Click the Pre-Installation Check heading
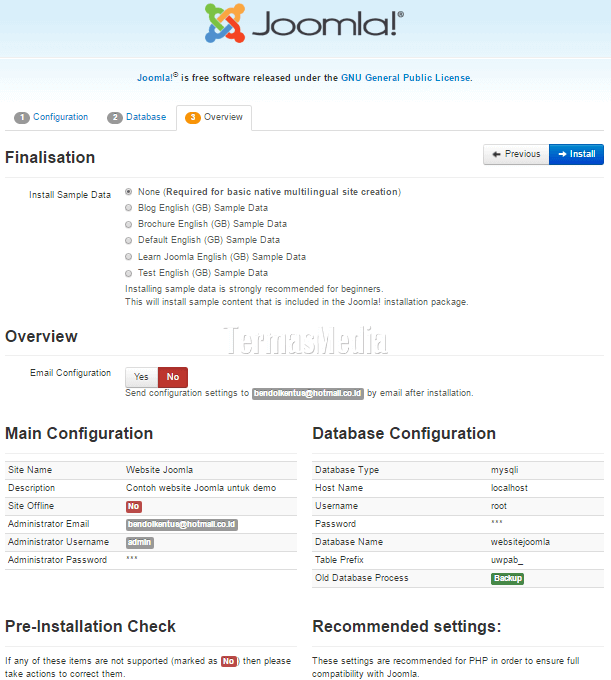Screen dimensions: 611x680 (x=90, y=627)
